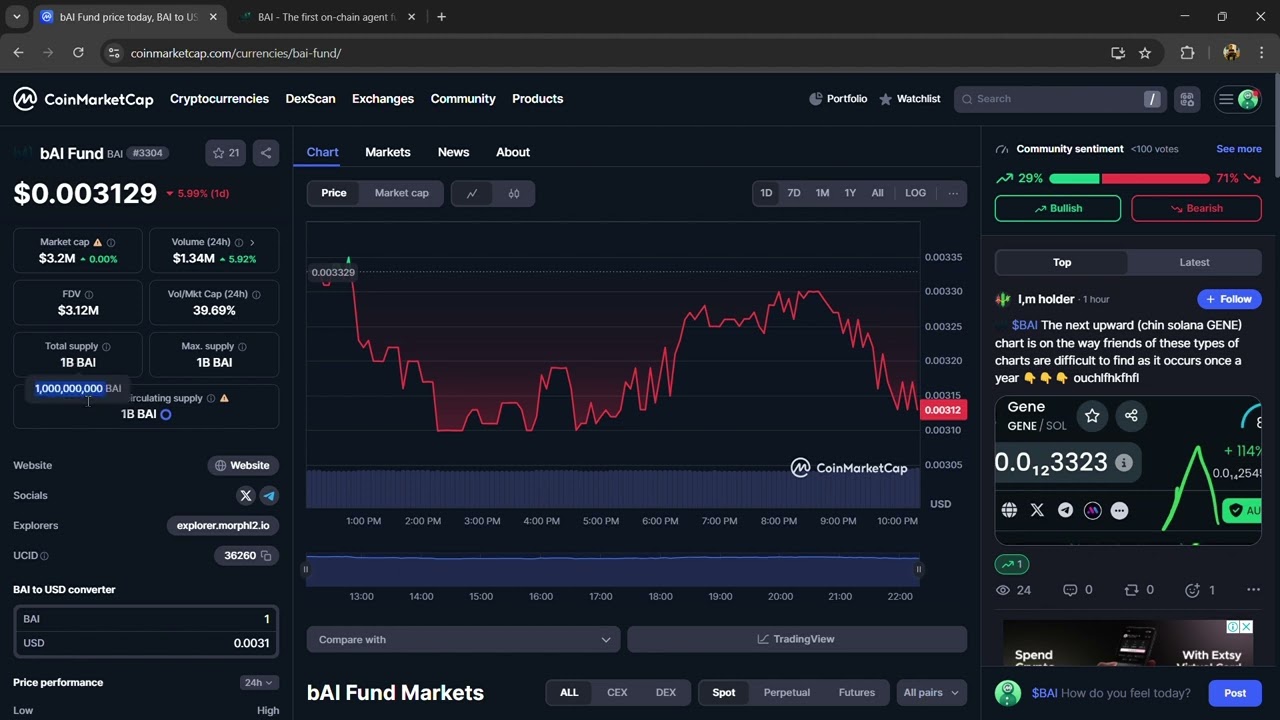
Task: Click right handle of chart range slider
Action: tap(918, 569)
